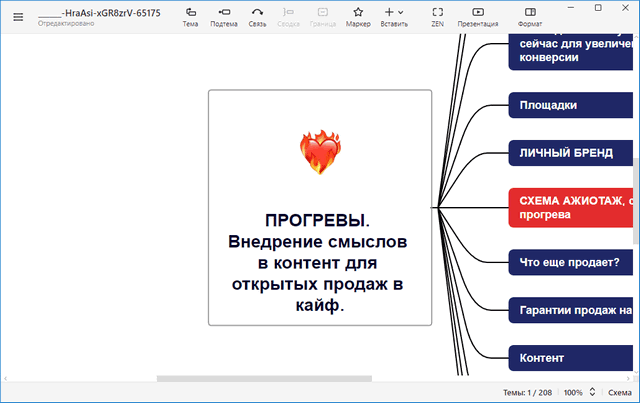Click the burning heart sticker
The height and width of the screenshot is (403, 640).
pyautogui.click(x=320, y=153)
